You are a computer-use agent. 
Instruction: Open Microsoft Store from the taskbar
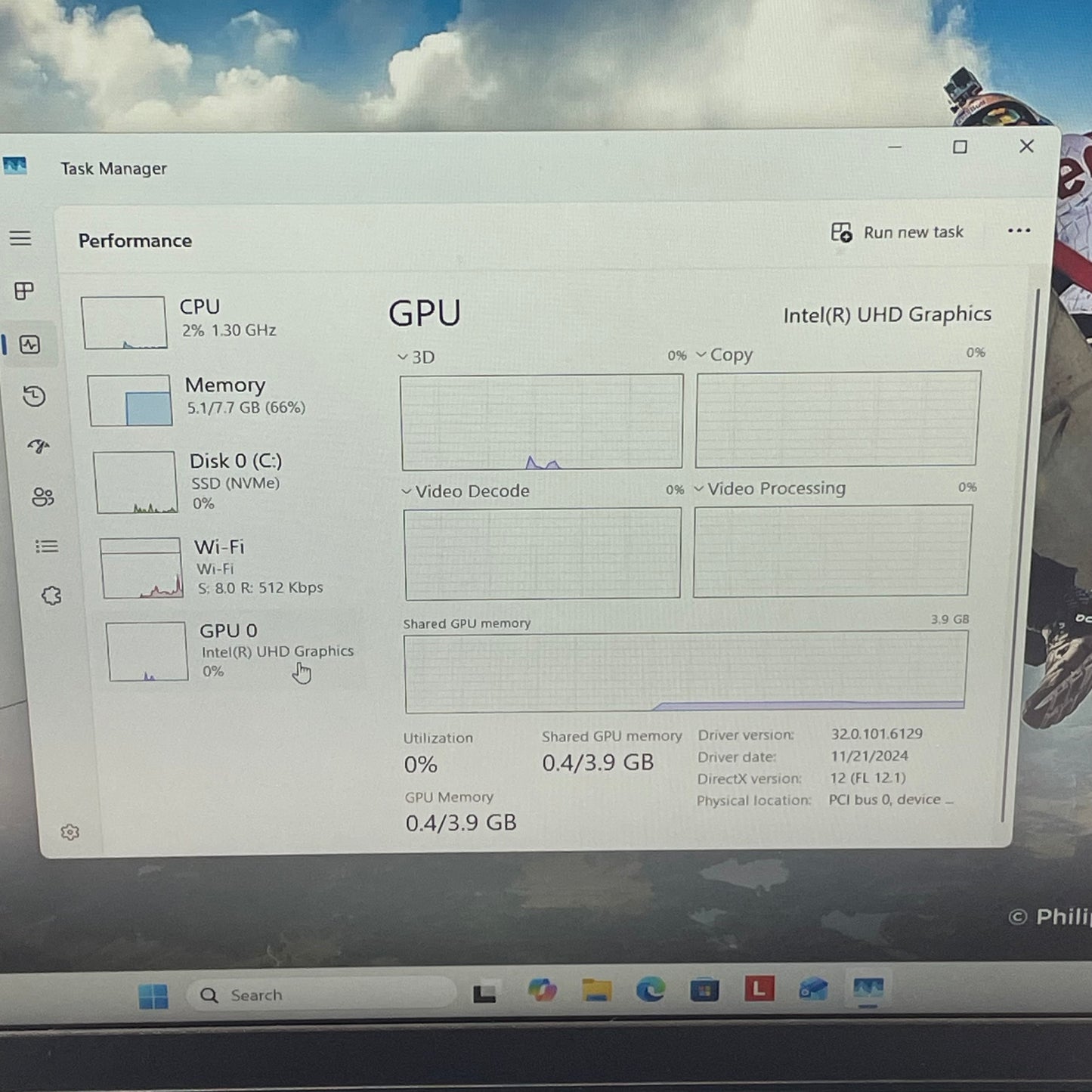(x=704, y=989)
